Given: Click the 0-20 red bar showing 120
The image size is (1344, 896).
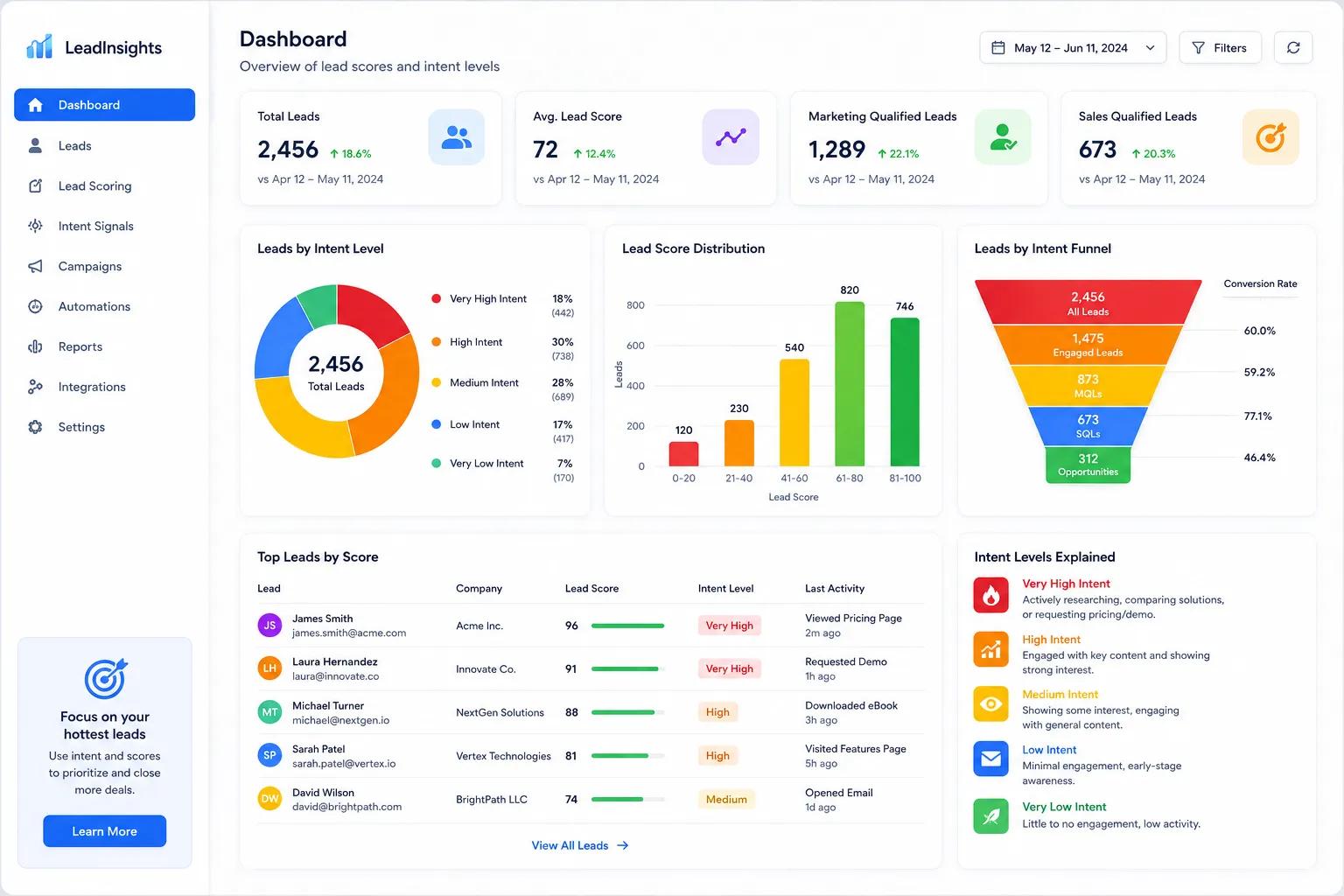Looking at the screenshot, I should pyautogui.click(x=683, y=454).
